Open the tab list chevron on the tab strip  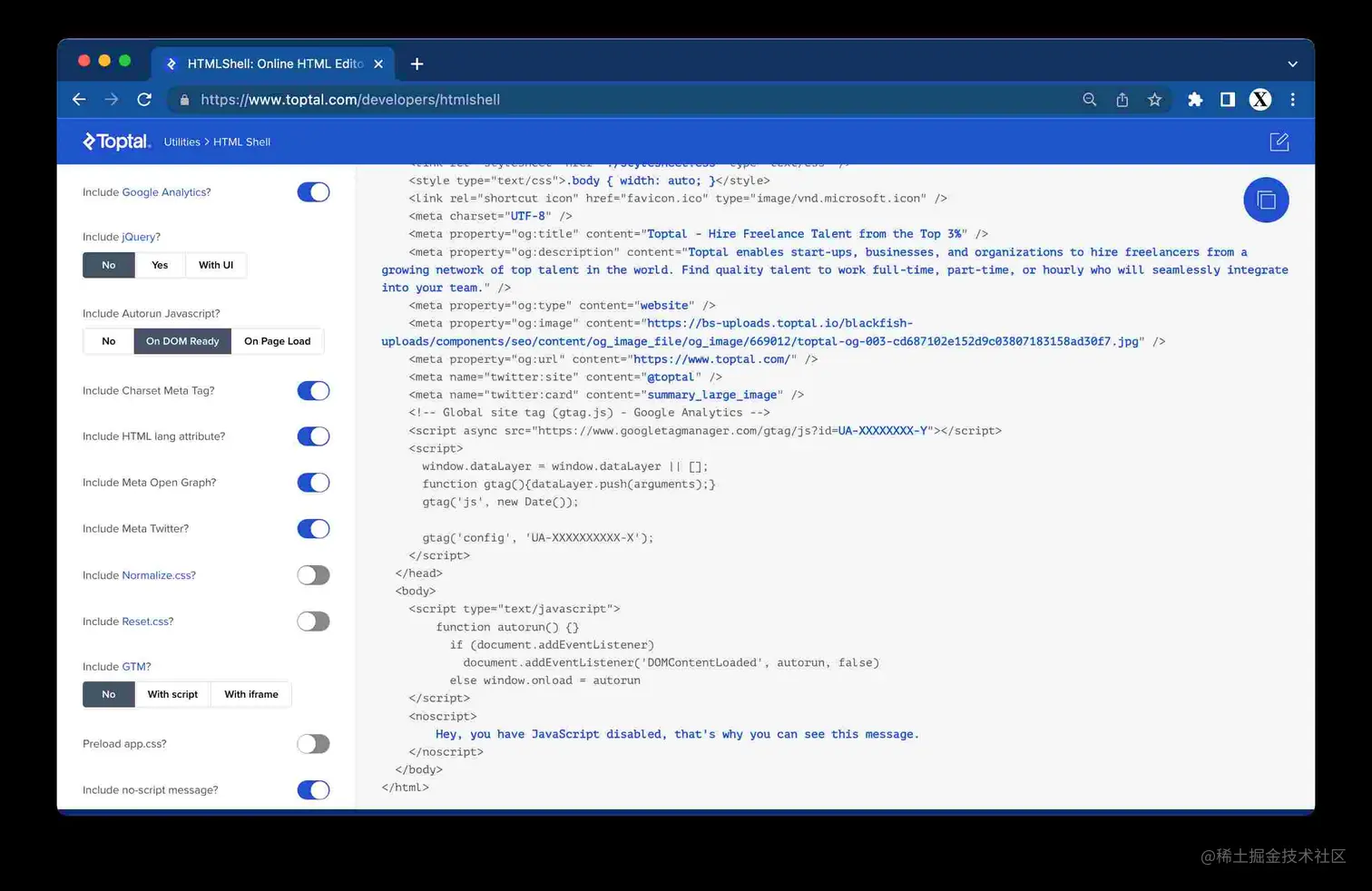[1292, 64]
